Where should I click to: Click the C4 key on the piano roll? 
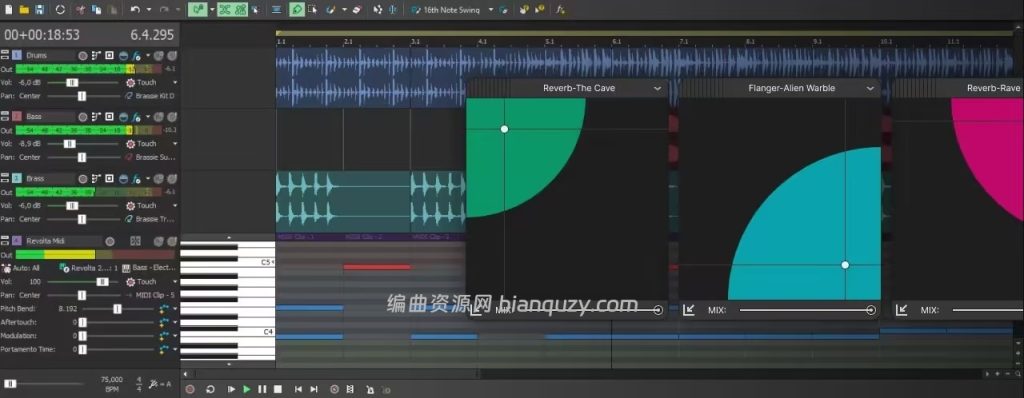tap(228, 332)
